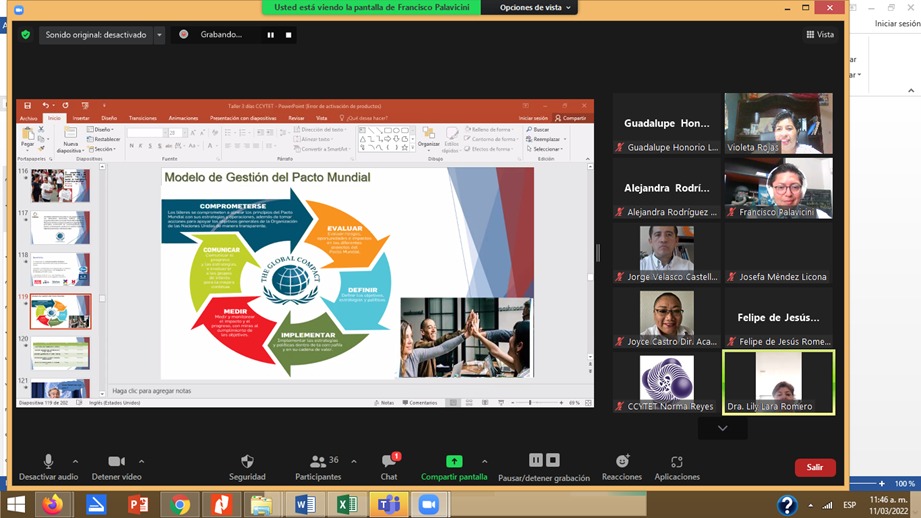The height and width of the screenshot is (518, 921).
Task: Click the red Salir button
Action: [x=815, y=467]
